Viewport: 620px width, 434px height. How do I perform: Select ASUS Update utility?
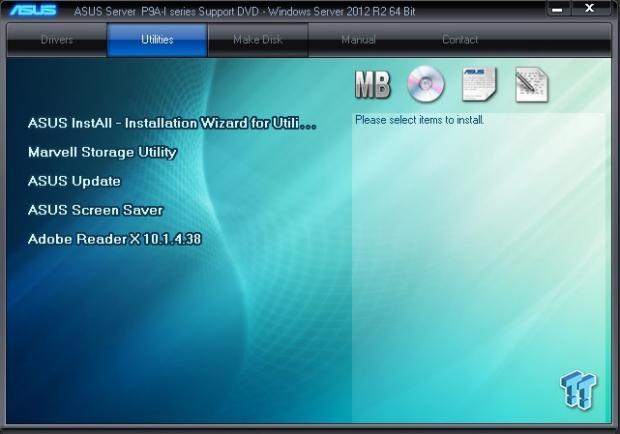tap(74, 181)
